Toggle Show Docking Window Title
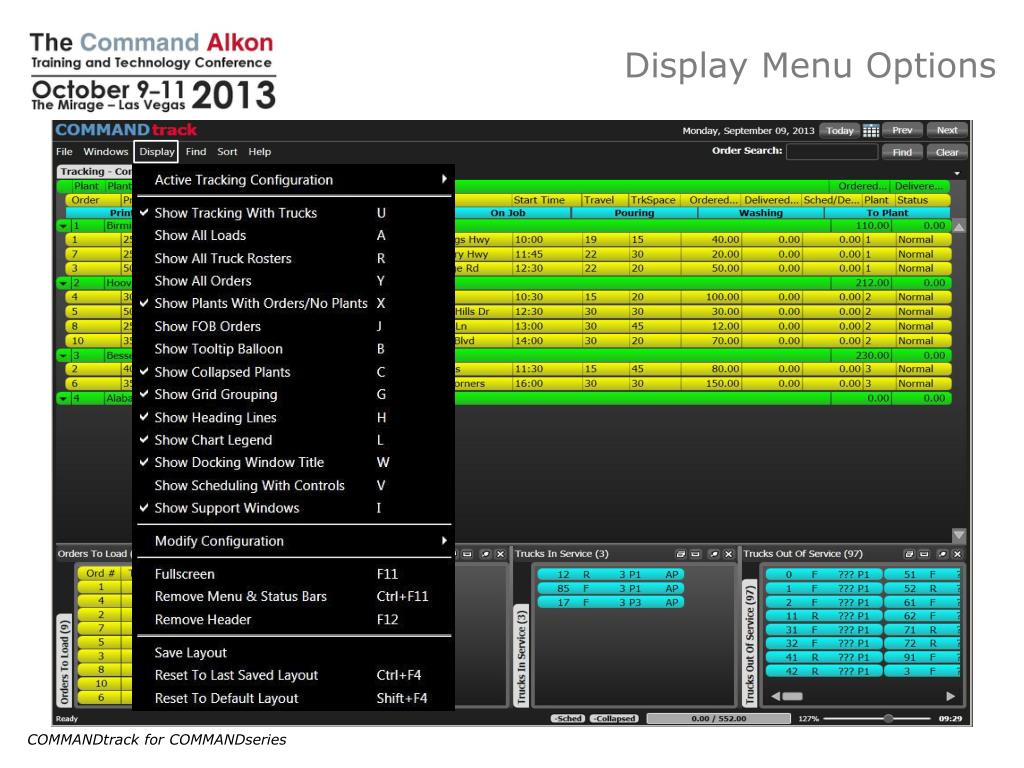The height and width of the screenshot is (768, 1024). [293, 462]
